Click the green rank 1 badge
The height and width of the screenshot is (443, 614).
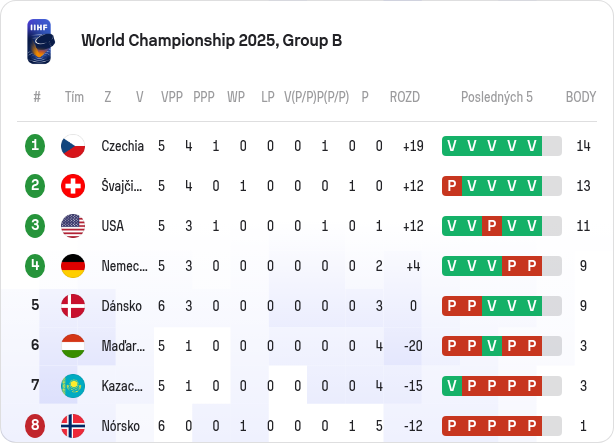[x=35, y=146]
